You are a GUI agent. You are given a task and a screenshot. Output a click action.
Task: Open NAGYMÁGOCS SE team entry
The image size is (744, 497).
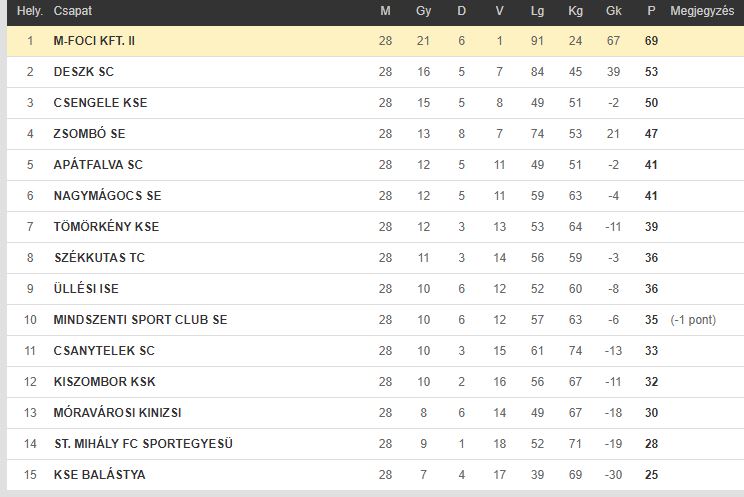pos(107,196)
